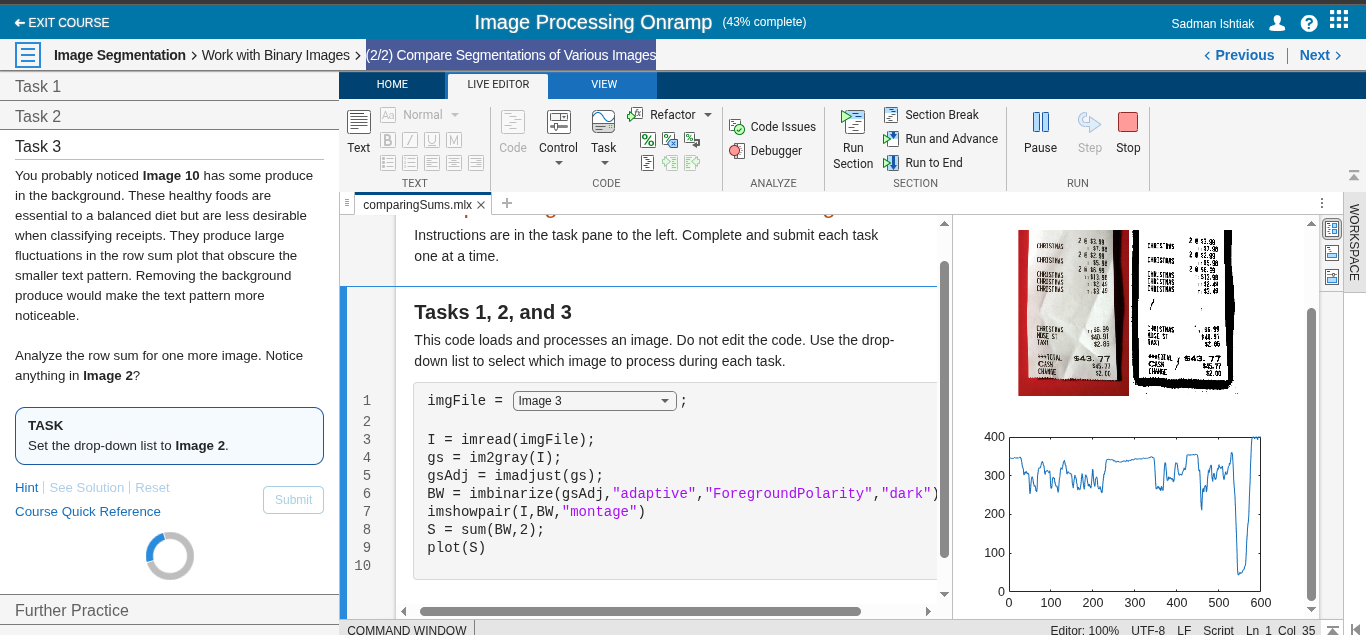Pause the running script
Image resolution: width=1366 pixels, height=635 pixels.
coord(1040,123)
